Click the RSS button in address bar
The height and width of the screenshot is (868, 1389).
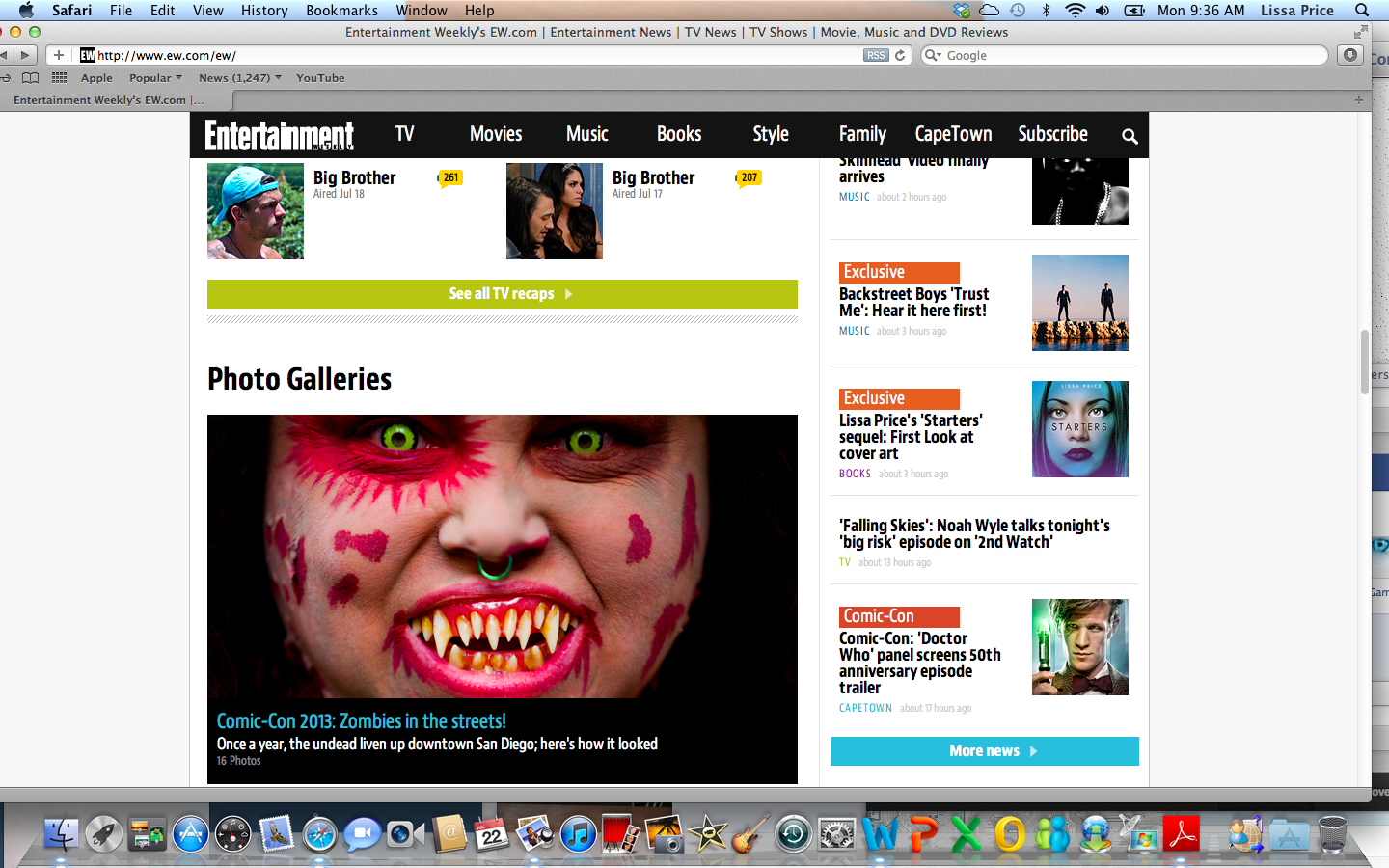coord(875,55)
